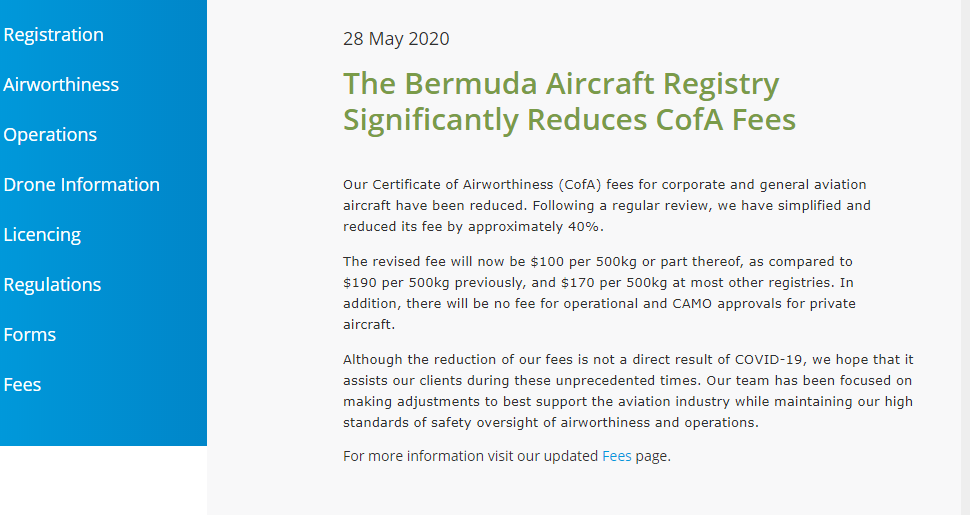Click the 'For more information visit' sentence

coord(470,456)
